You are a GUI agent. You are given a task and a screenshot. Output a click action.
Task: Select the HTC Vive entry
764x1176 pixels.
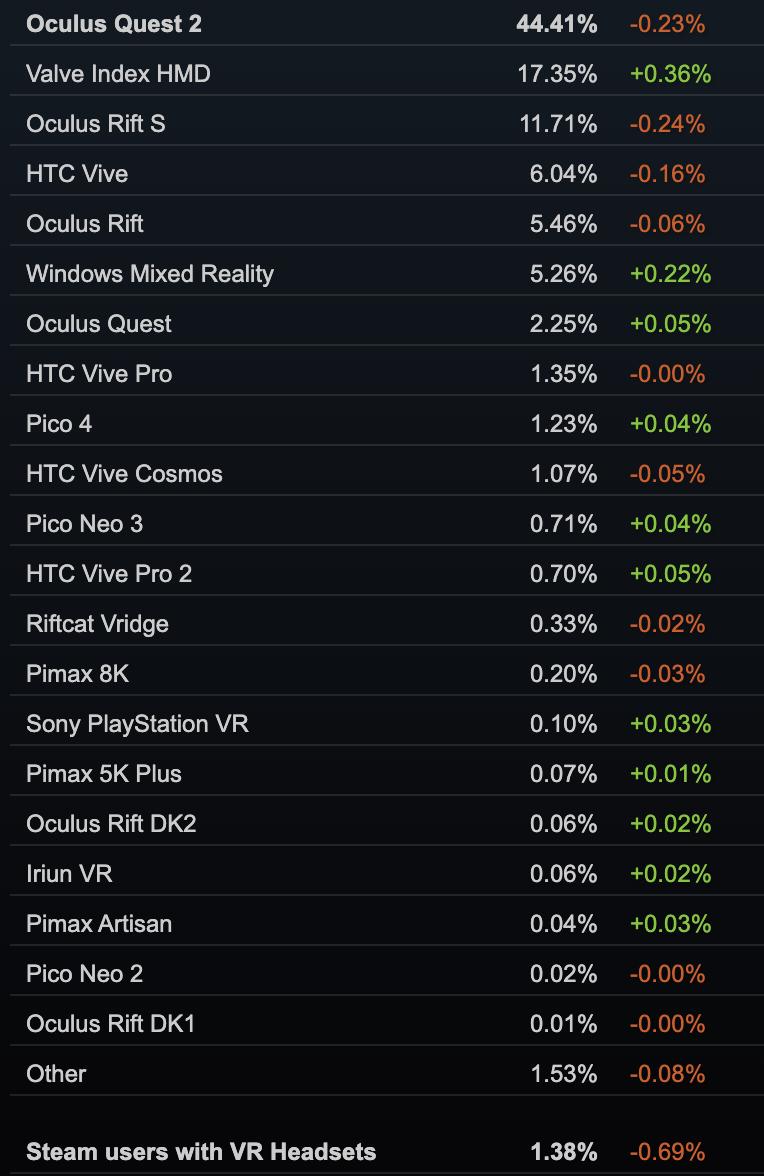(x=77, y=174)
